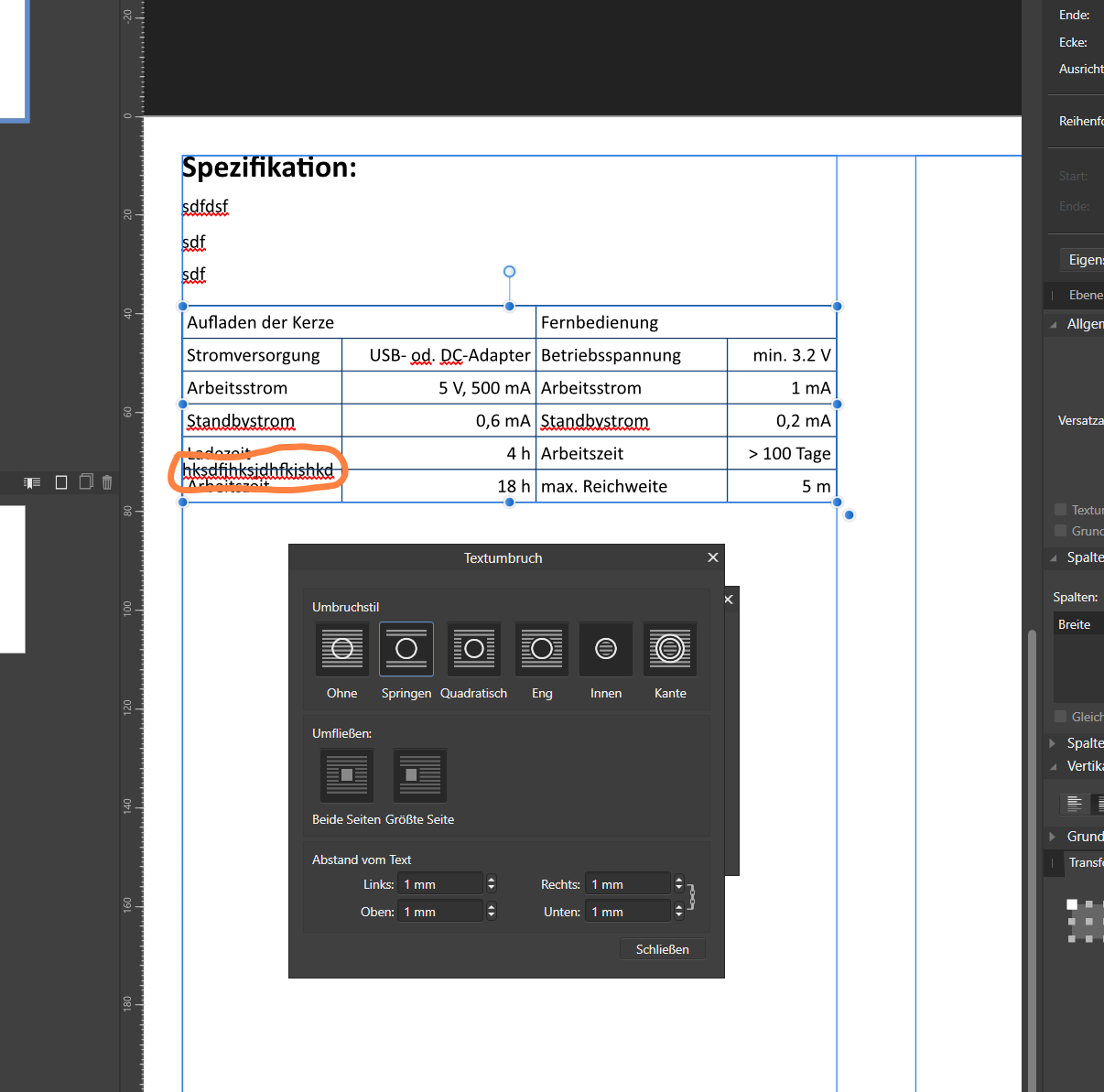Screen dimensions: 1104x1092
Task: Select the Ohne wrap style icon
Action: pos(342,649)
